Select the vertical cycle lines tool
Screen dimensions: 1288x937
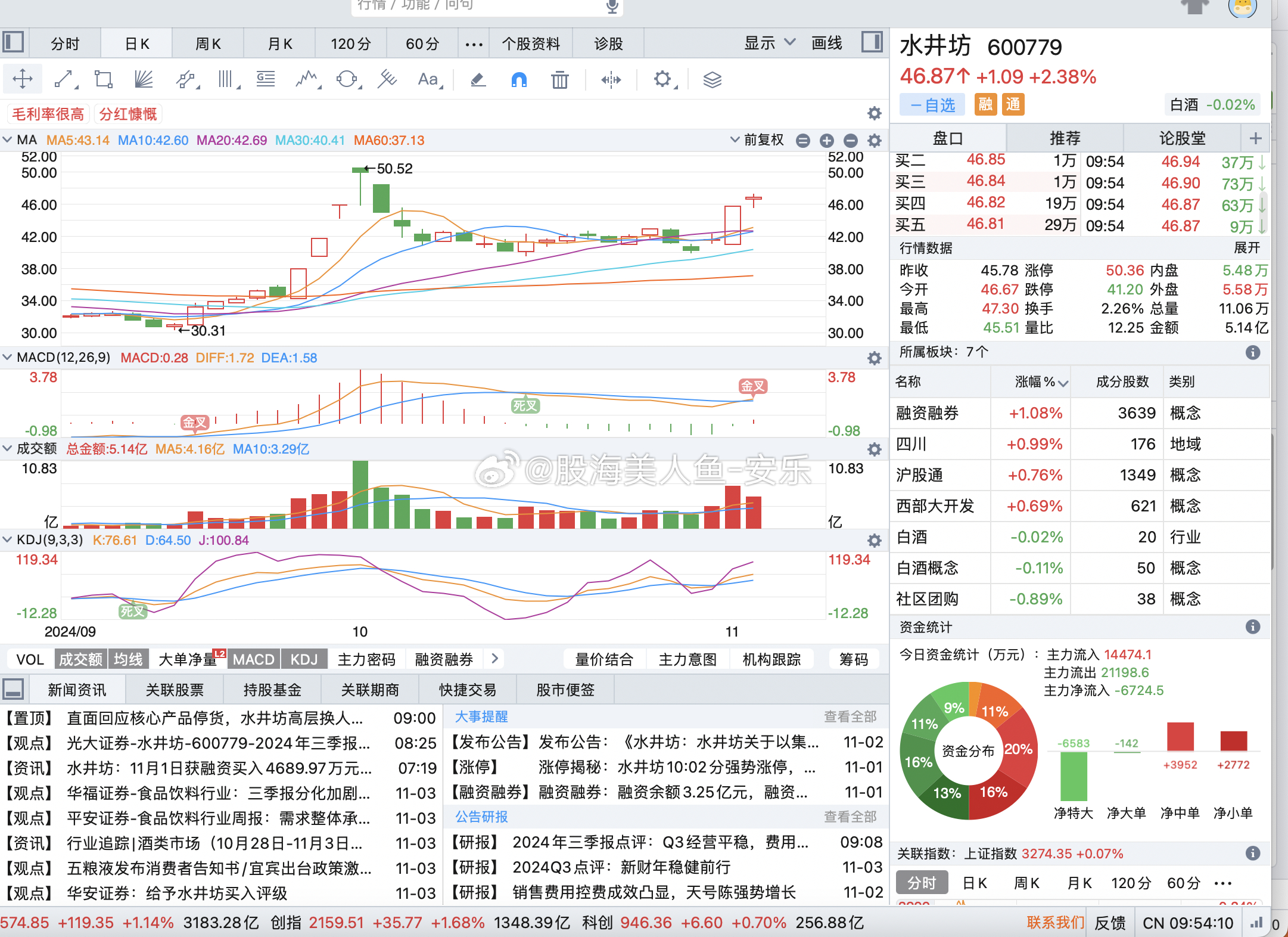227,79
